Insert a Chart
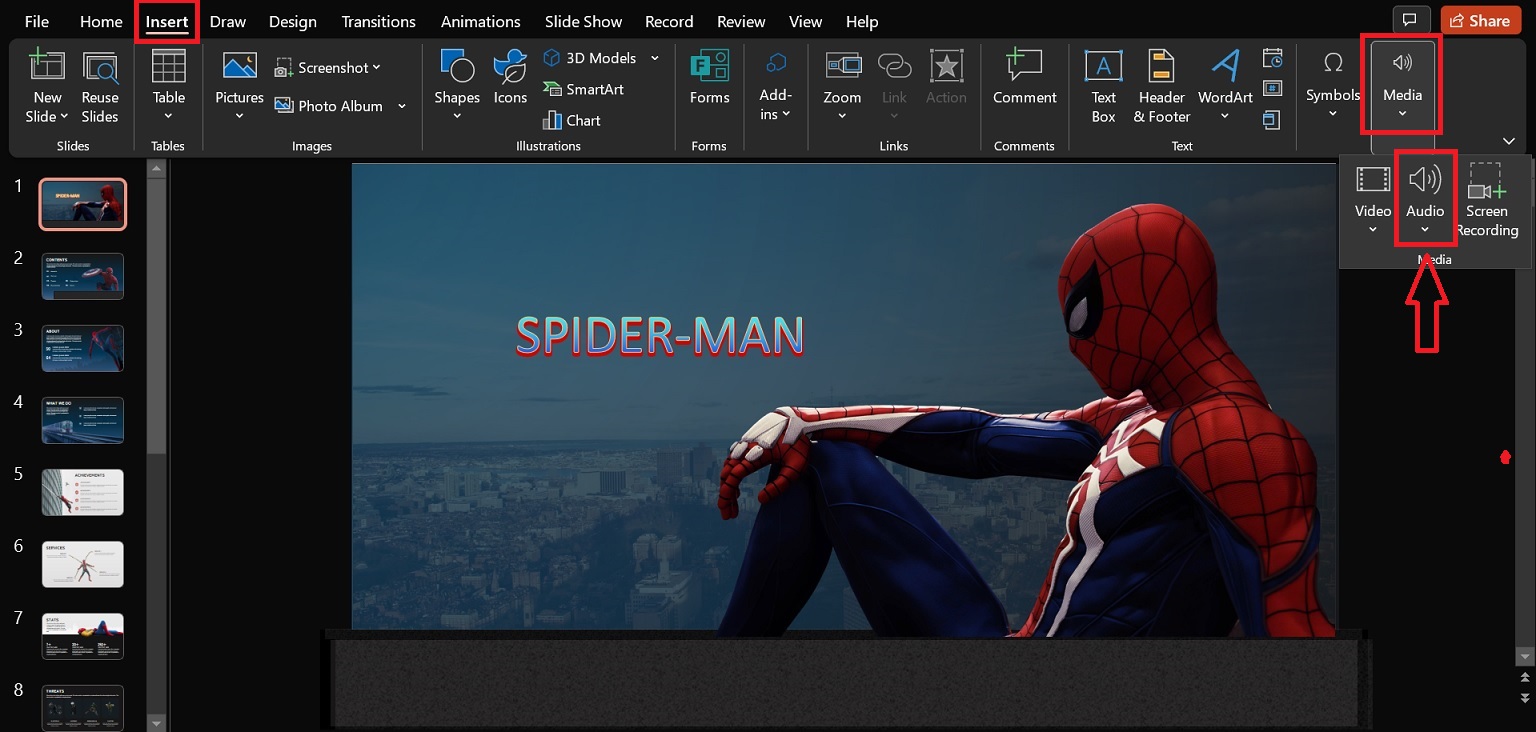Screen dimensions: 1536x732 coord(572,120)
